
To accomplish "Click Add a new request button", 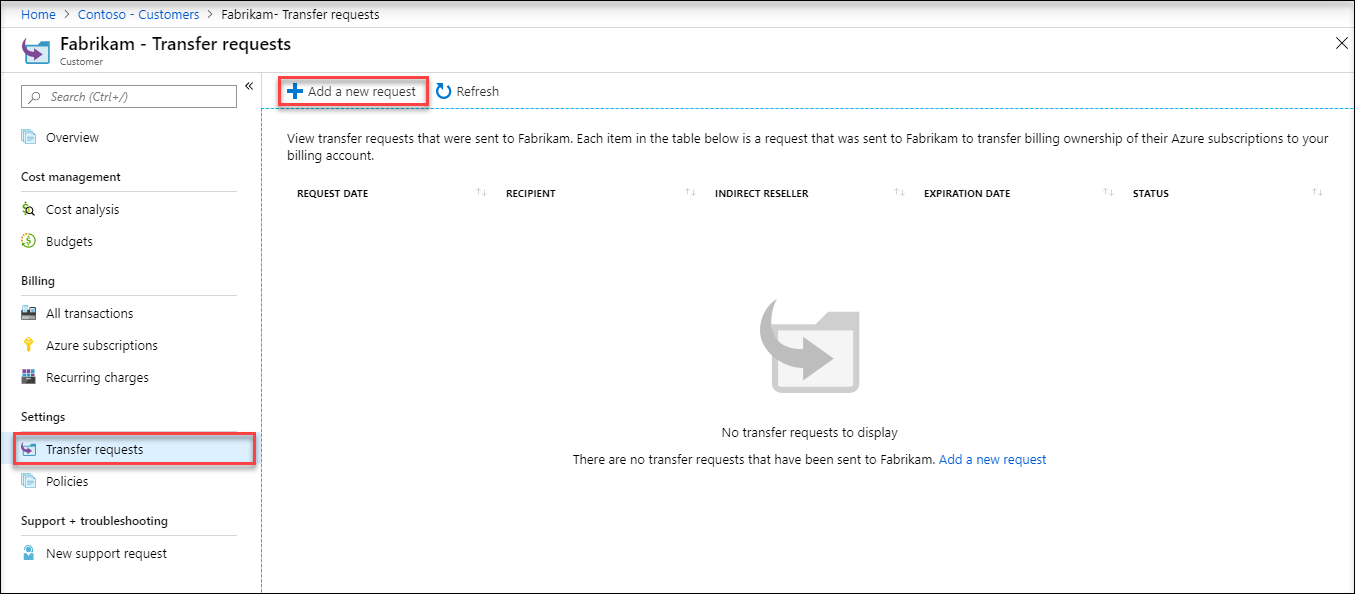I will [353, 91].
